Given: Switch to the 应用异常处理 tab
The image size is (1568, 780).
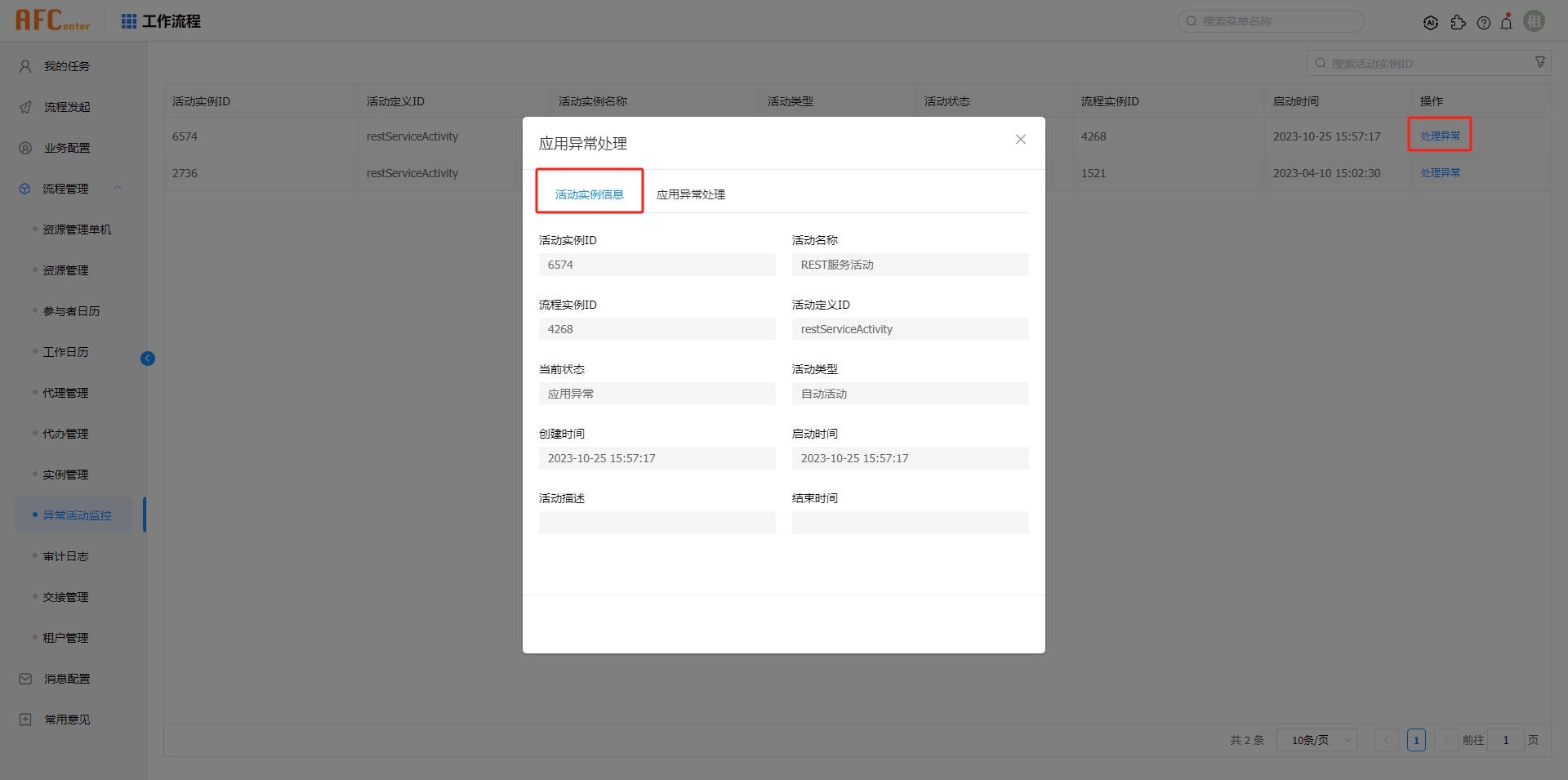Looking at the screenshot, I should (690, 194).
